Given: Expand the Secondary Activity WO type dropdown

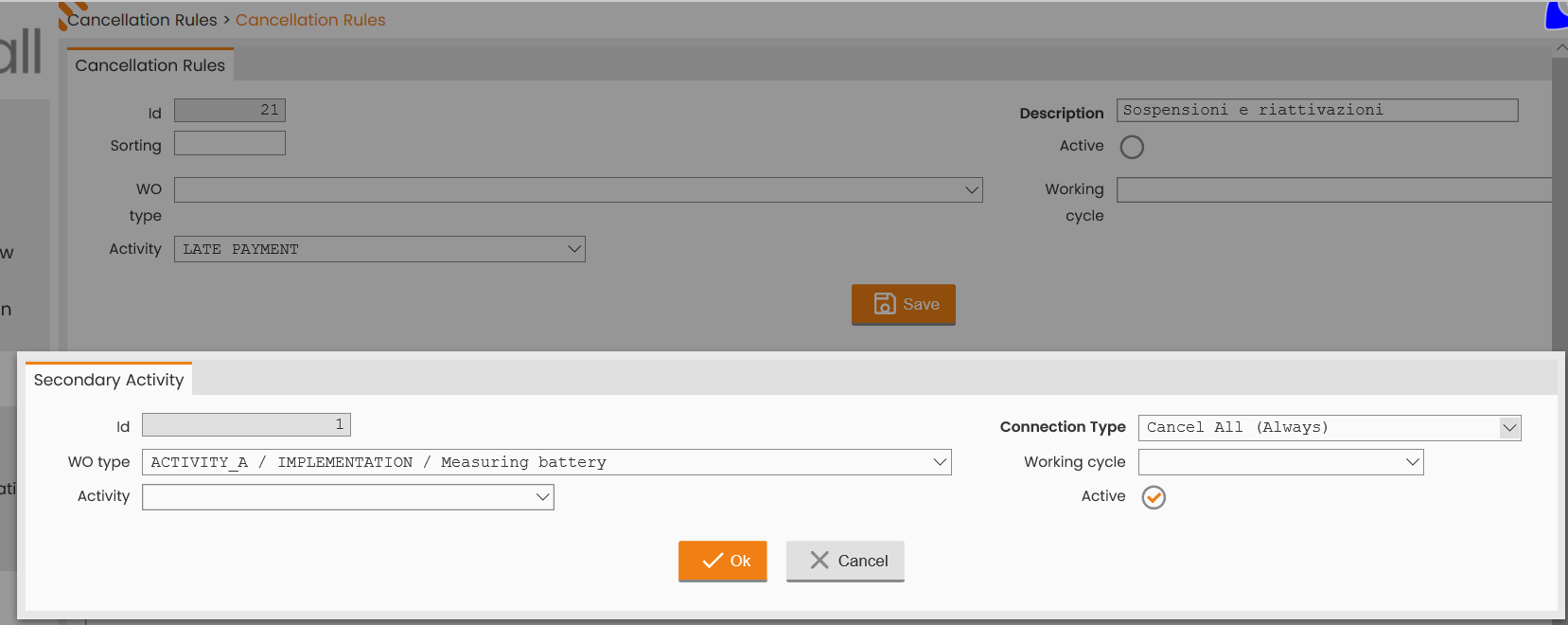Looking at the screenshot, I should [x=546, y=462].
